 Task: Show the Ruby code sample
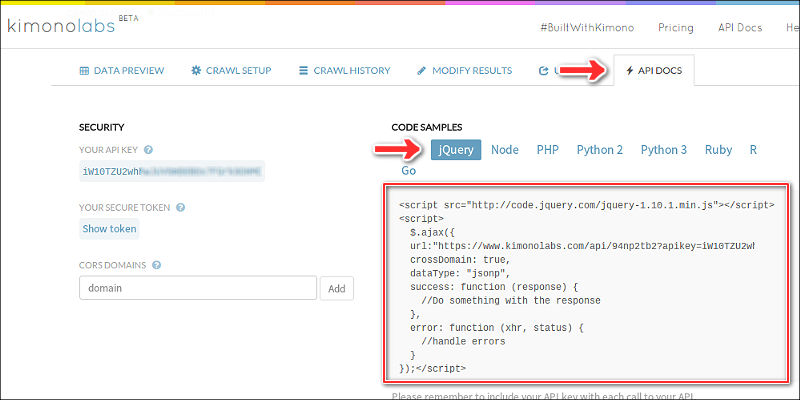tap(718, 150)
